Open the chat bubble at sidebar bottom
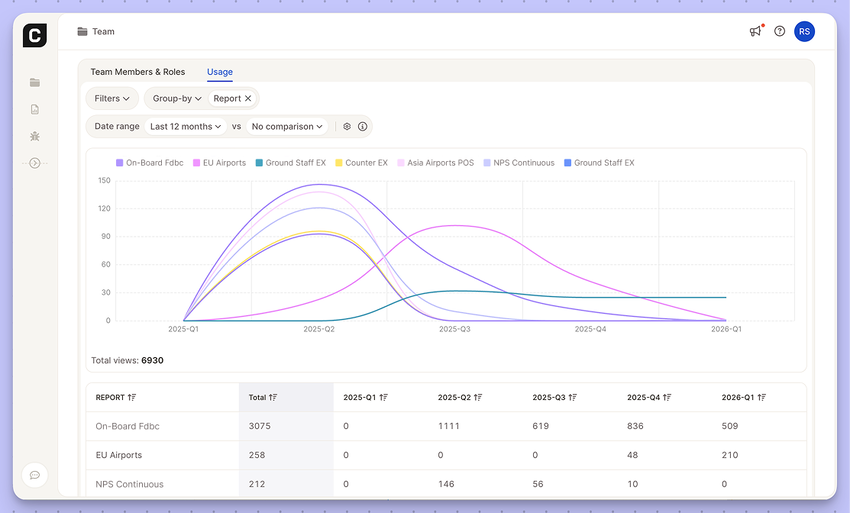Screen dimensions: 850x513 point(35,475)
